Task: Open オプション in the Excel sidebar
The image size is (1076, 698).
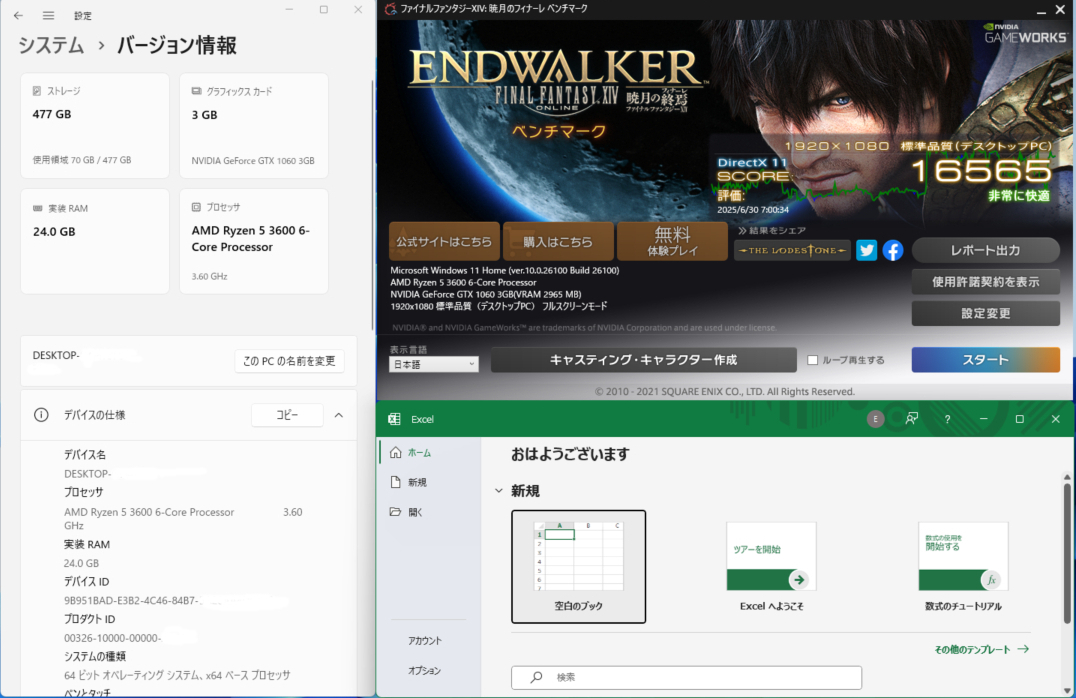Action: click(x=424, y=671)
